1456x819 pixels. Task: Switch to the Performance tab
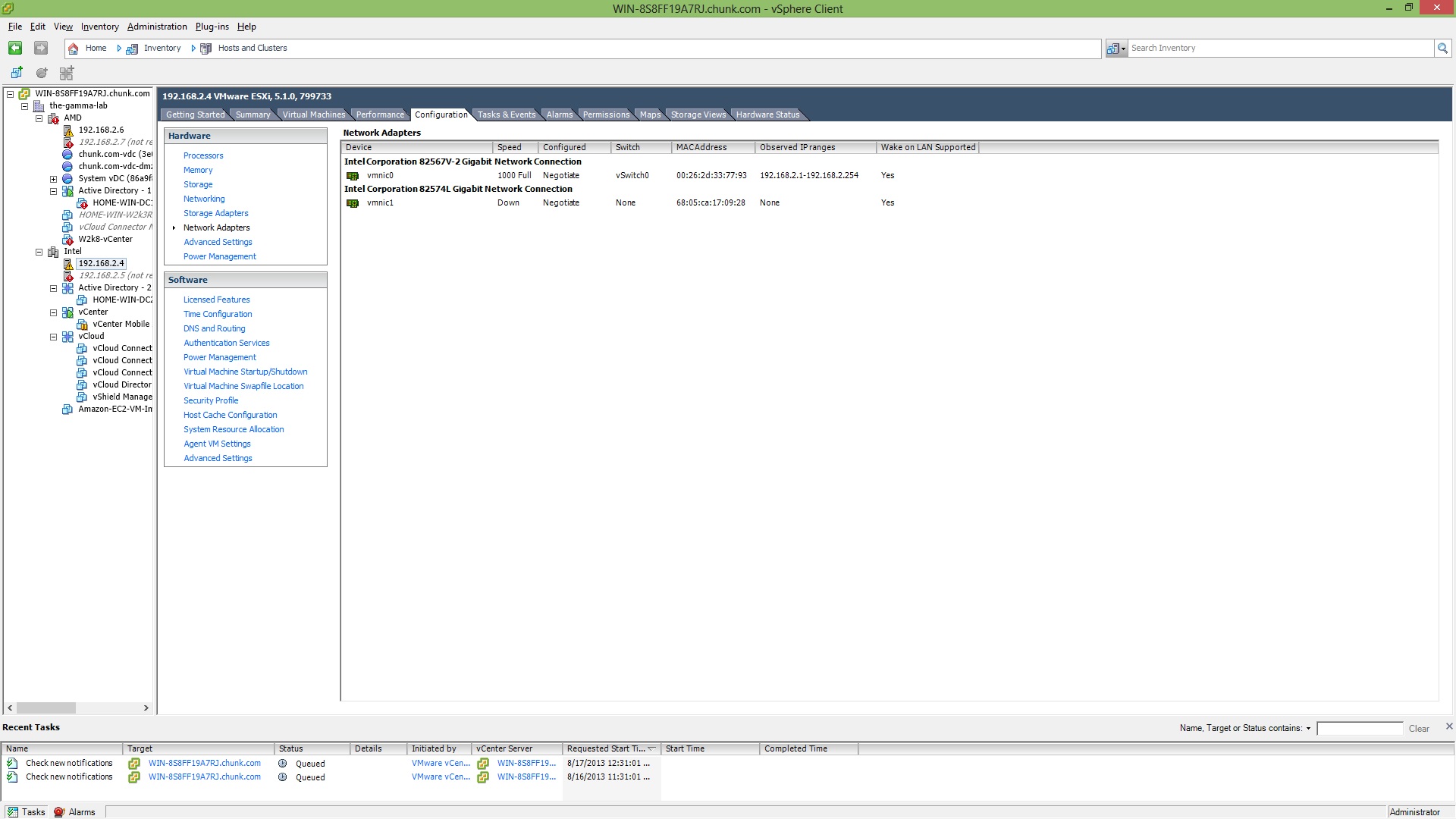[380, 115]
